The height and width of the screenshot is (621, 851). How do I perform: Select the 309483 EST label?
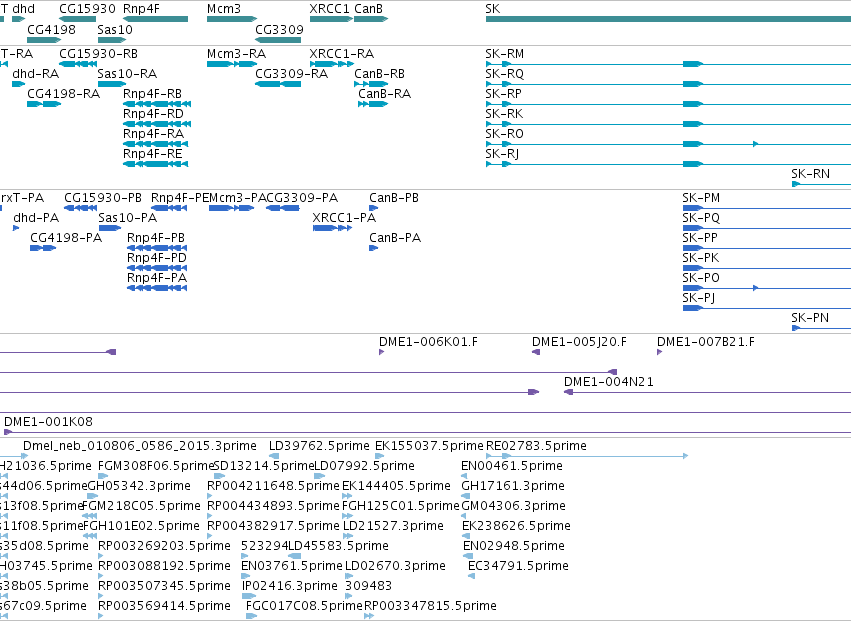coord(369,586)
